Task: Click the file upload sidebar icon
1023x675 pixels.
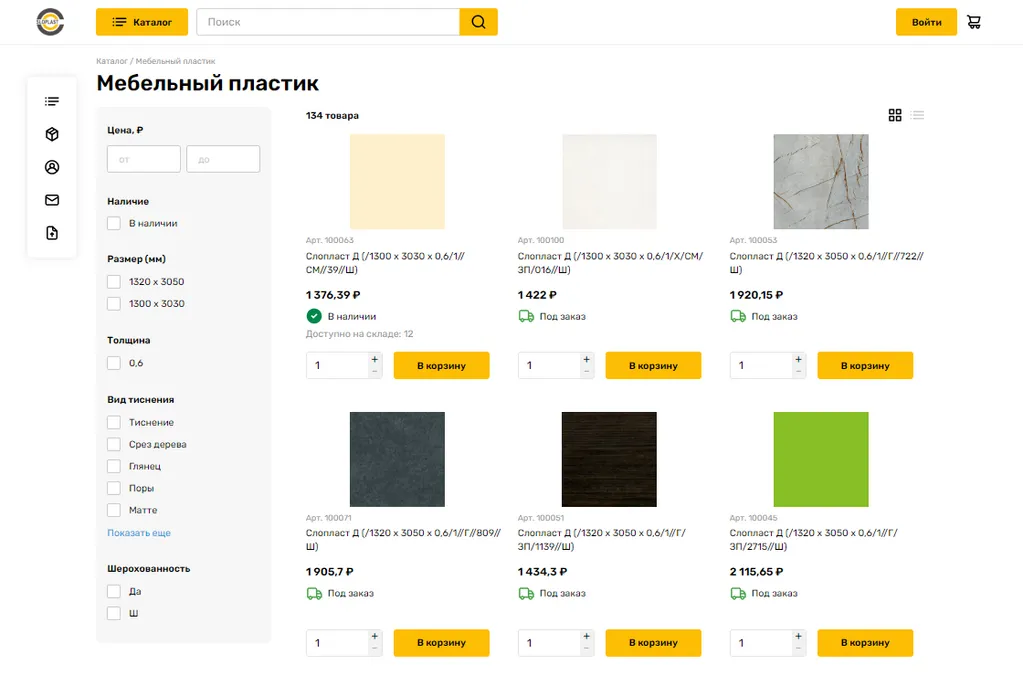Action: (x=52, y=233)
